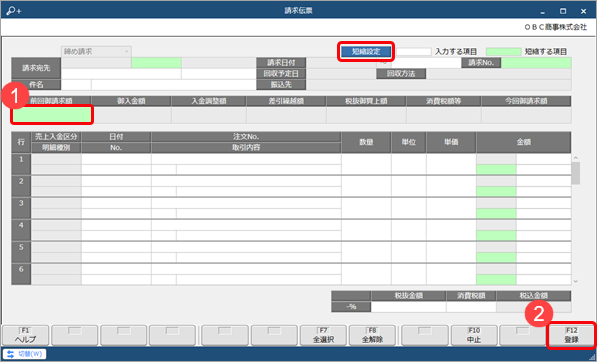Click the OBC商事株式会社 company name
This screenshot has width=597, height=362.
(x=555, y=27)
